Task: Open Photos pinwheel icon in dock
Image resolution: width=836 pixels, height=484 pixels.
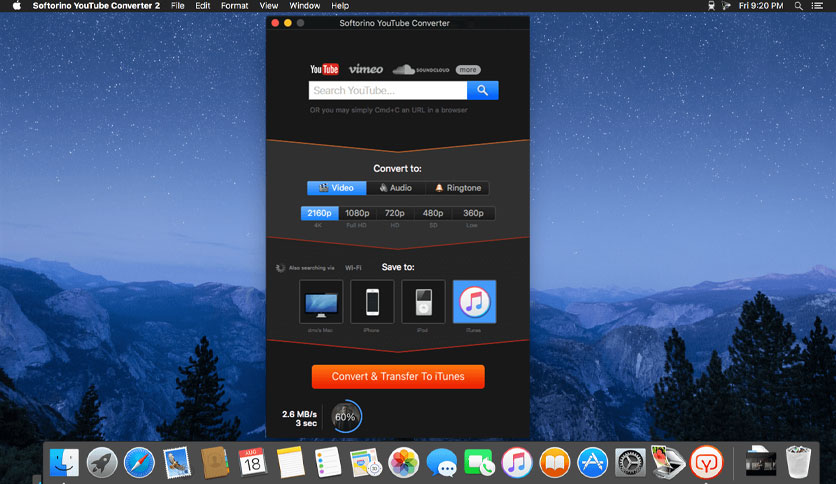Action: [404, 462]
